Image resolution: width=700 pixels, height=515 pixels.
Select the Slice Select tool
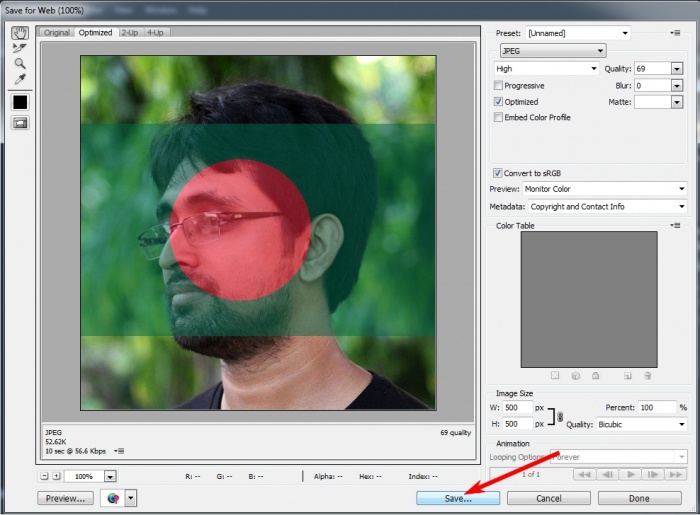coord(19,48)
